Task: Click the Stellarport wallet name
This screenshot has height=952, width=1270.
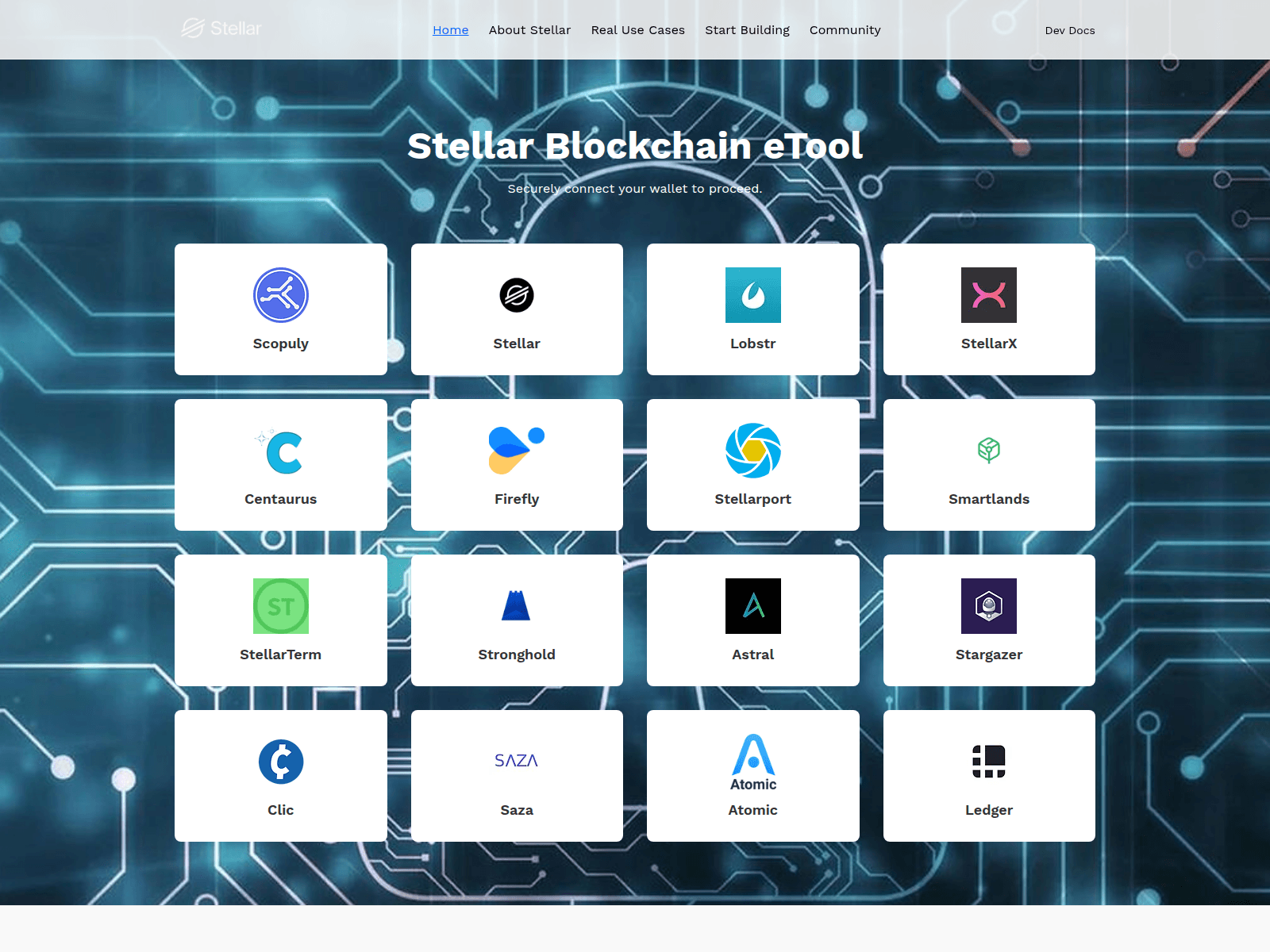Action: 753,499
